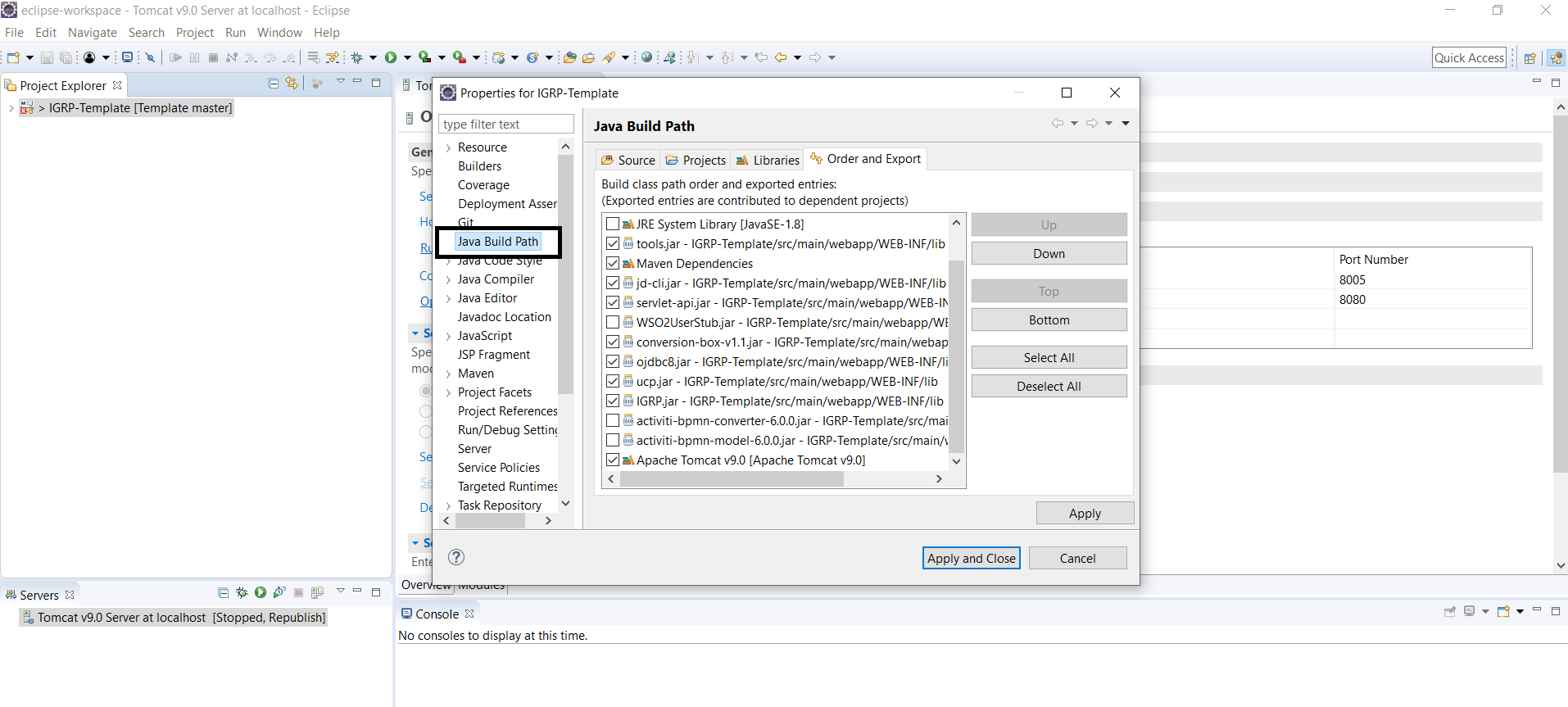Start the server in profile mode
This screenshot has height=707, width=1568.
click(x=279, y=592)
